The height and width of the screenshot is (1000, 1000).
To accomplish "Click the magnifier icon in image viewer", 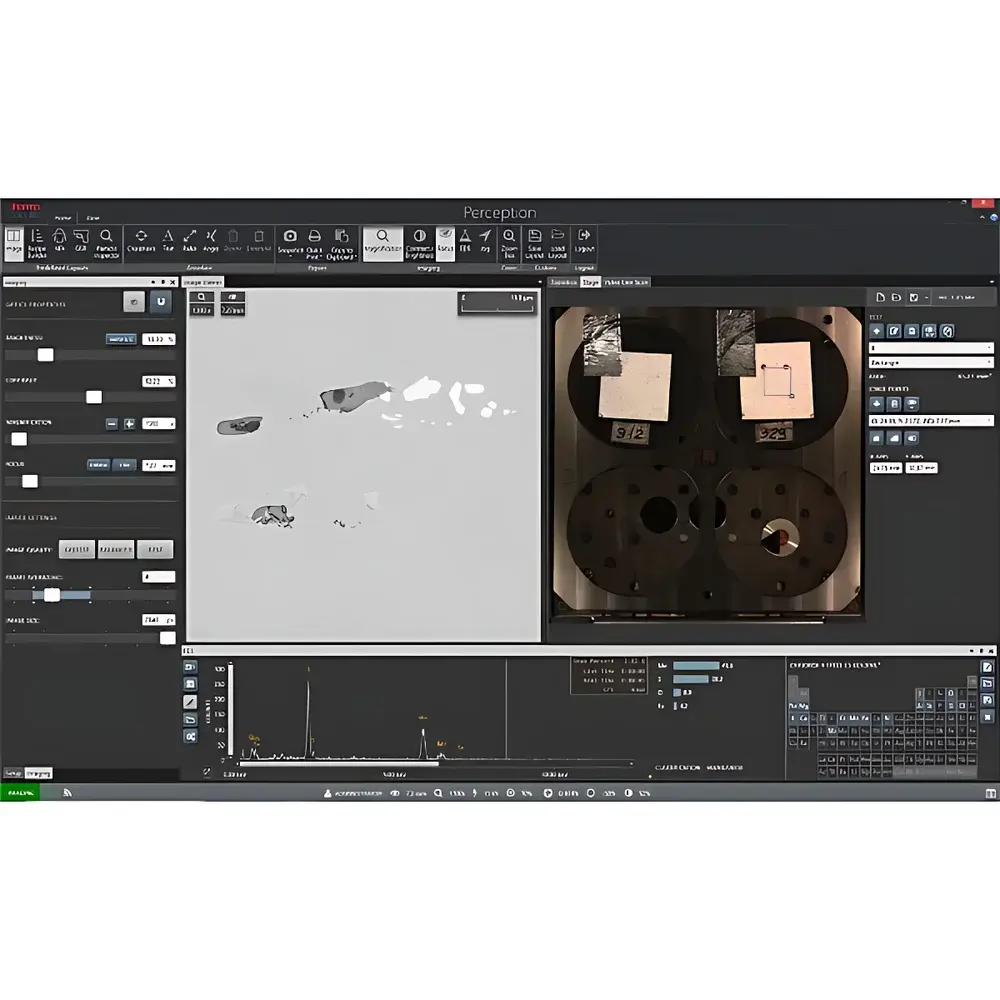I will (202, 297).
